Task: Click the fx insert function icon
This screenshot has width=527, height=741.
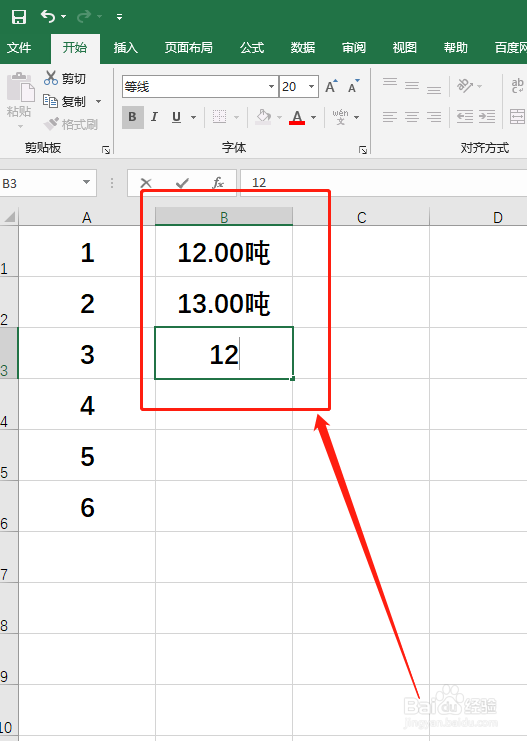Action: pyautogui.click(x=218, y=183)
